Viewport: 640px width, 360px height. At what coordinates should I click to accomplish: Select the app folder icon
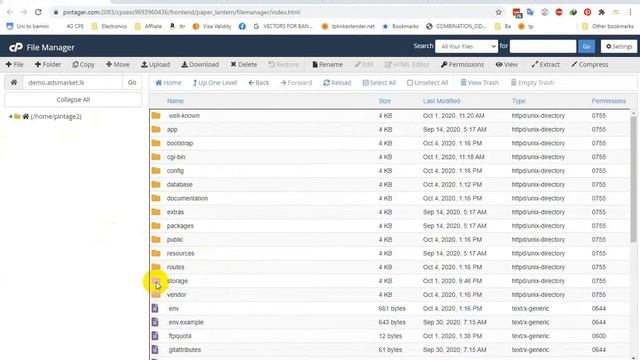coord(156,129)
